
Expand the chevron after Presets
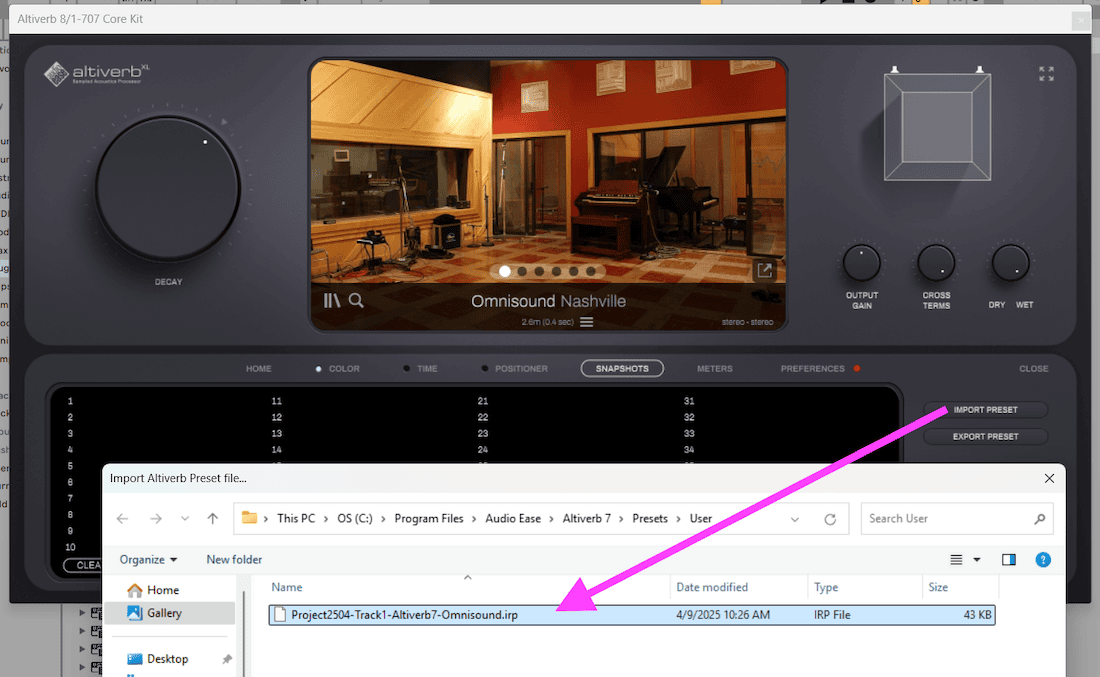pos(678,518)
